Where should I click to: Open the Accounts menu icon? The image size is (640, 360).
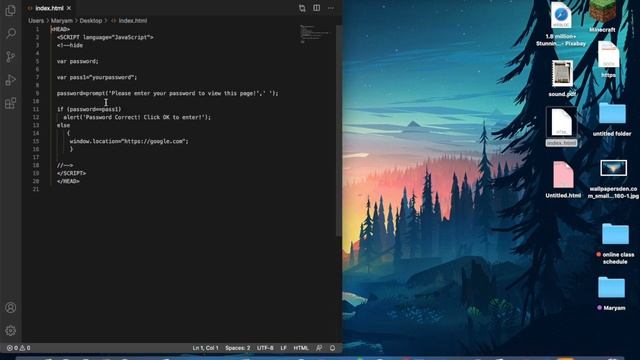11,307
